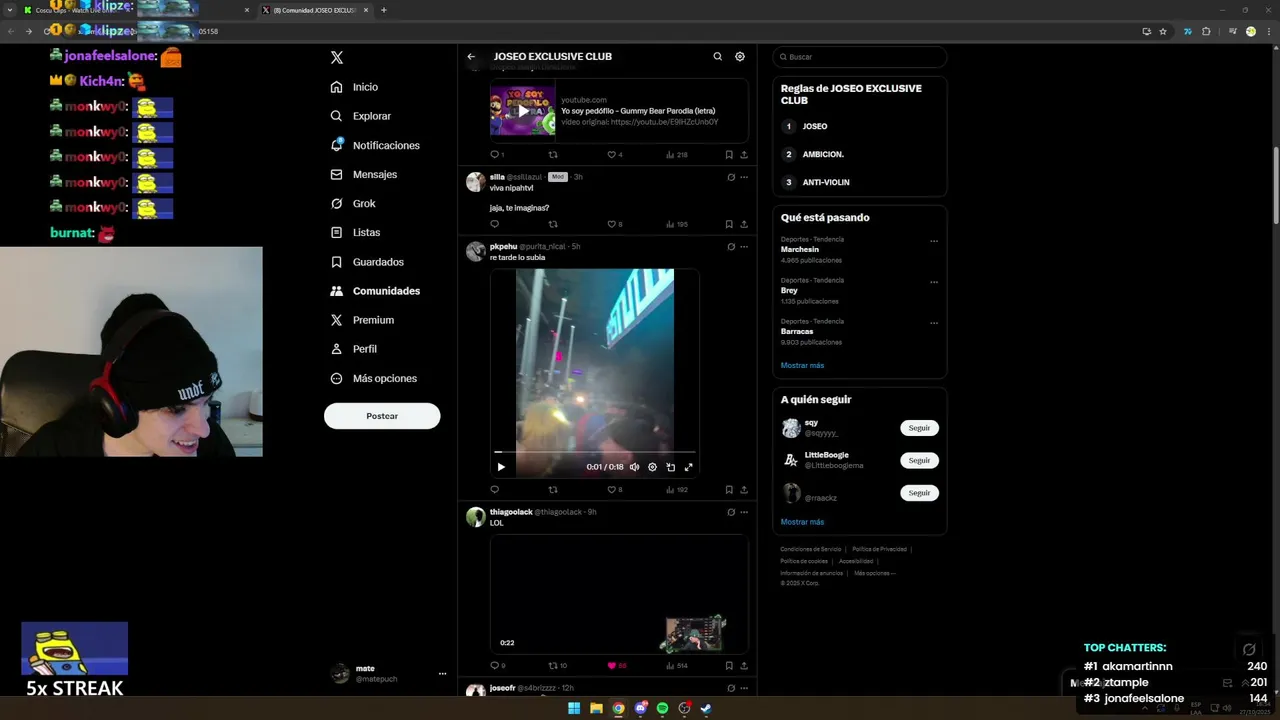Click the X logo in sidebar
The height and width of the screenshot is (720, 1280).
click(337, 58)
